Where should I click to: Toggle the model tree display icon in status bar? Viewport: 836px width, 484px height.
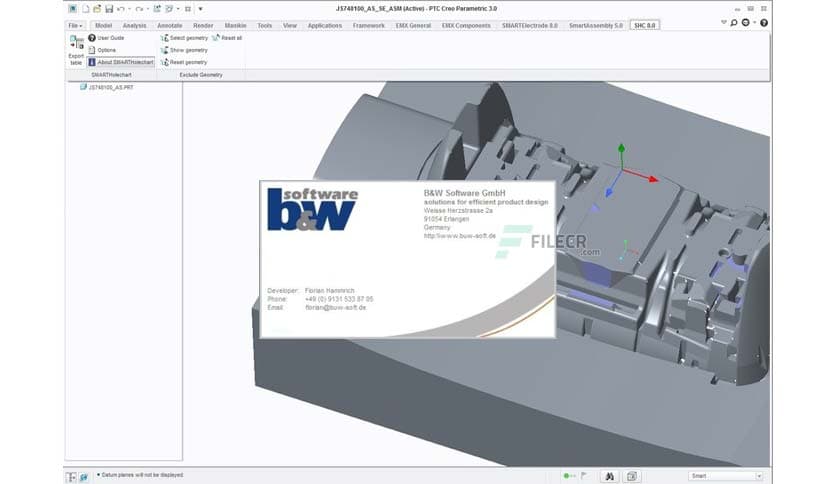pyautogui.click(x=70, y=477)
